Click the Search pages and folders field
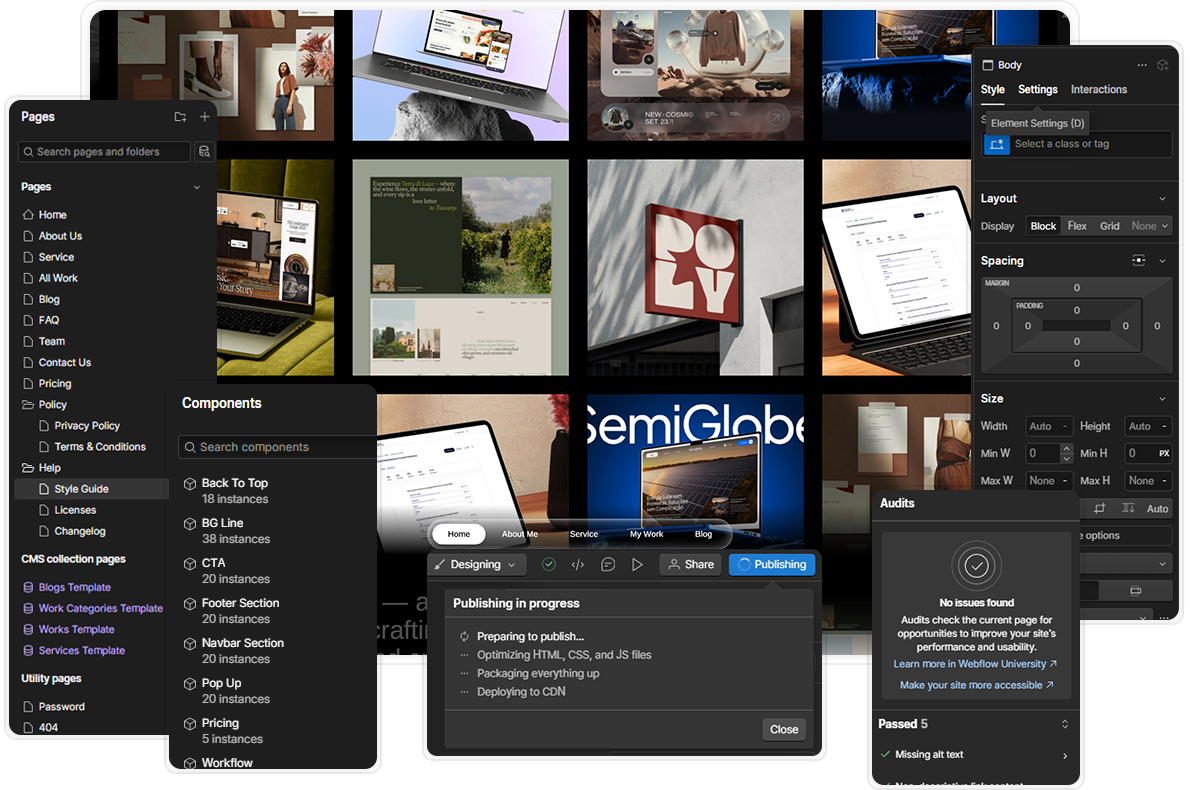 click(104, 152)
